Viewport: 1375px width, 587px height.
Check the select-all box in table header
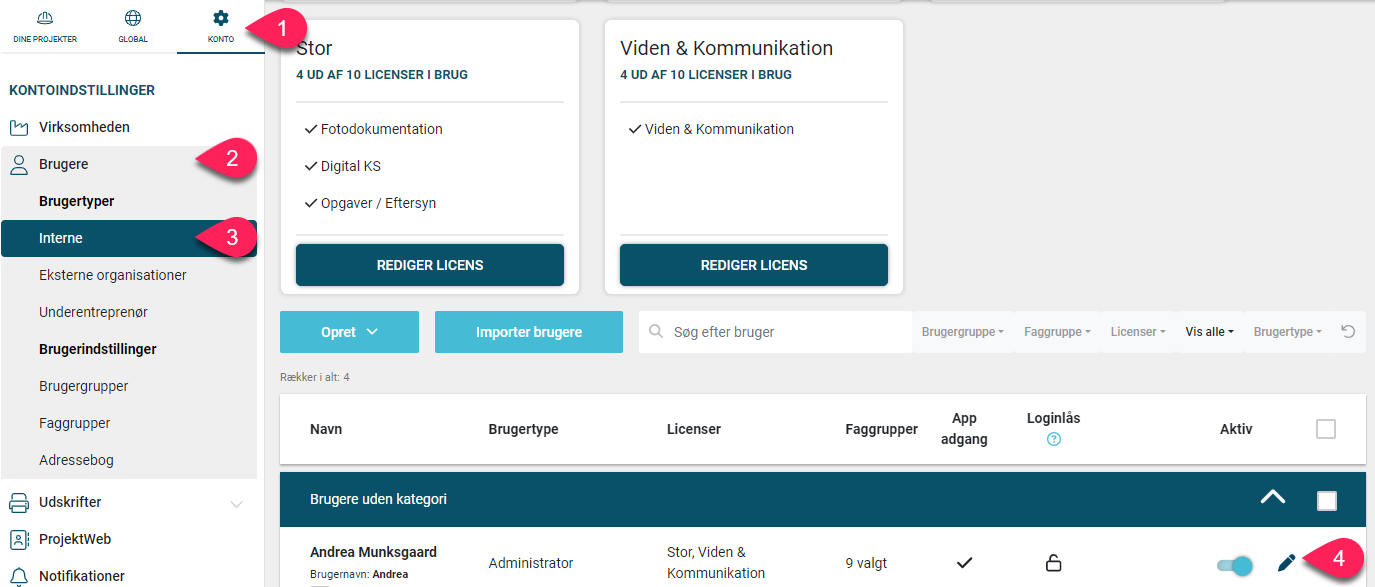coord(1326,429)
